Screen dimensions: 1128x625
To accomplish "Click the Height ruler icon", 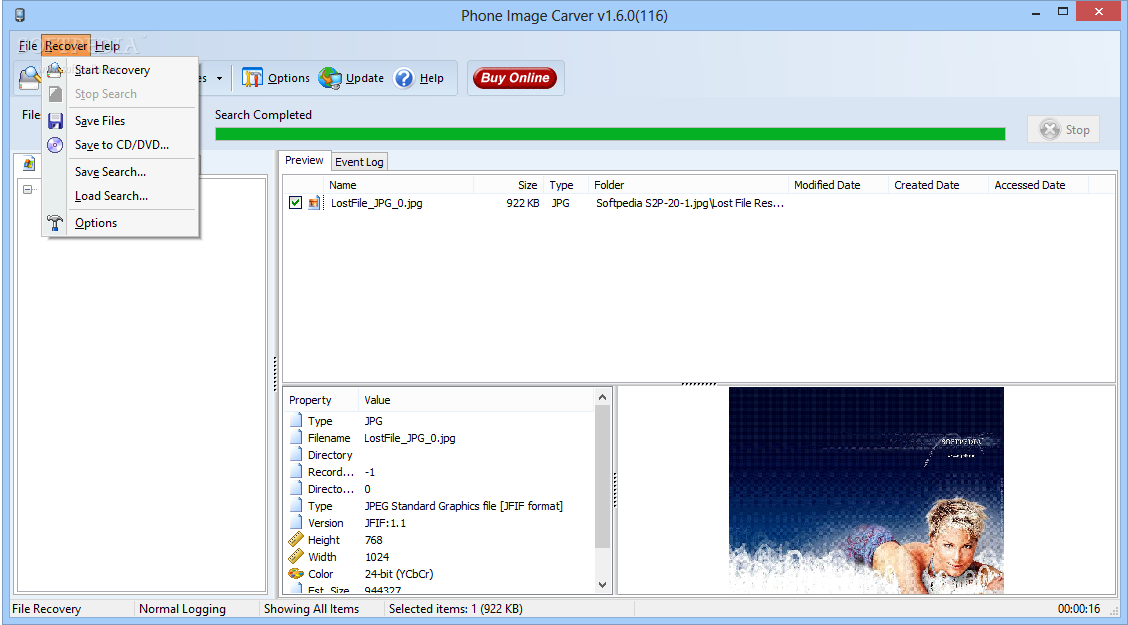I will pyautogui.click(x=296, y=539).
